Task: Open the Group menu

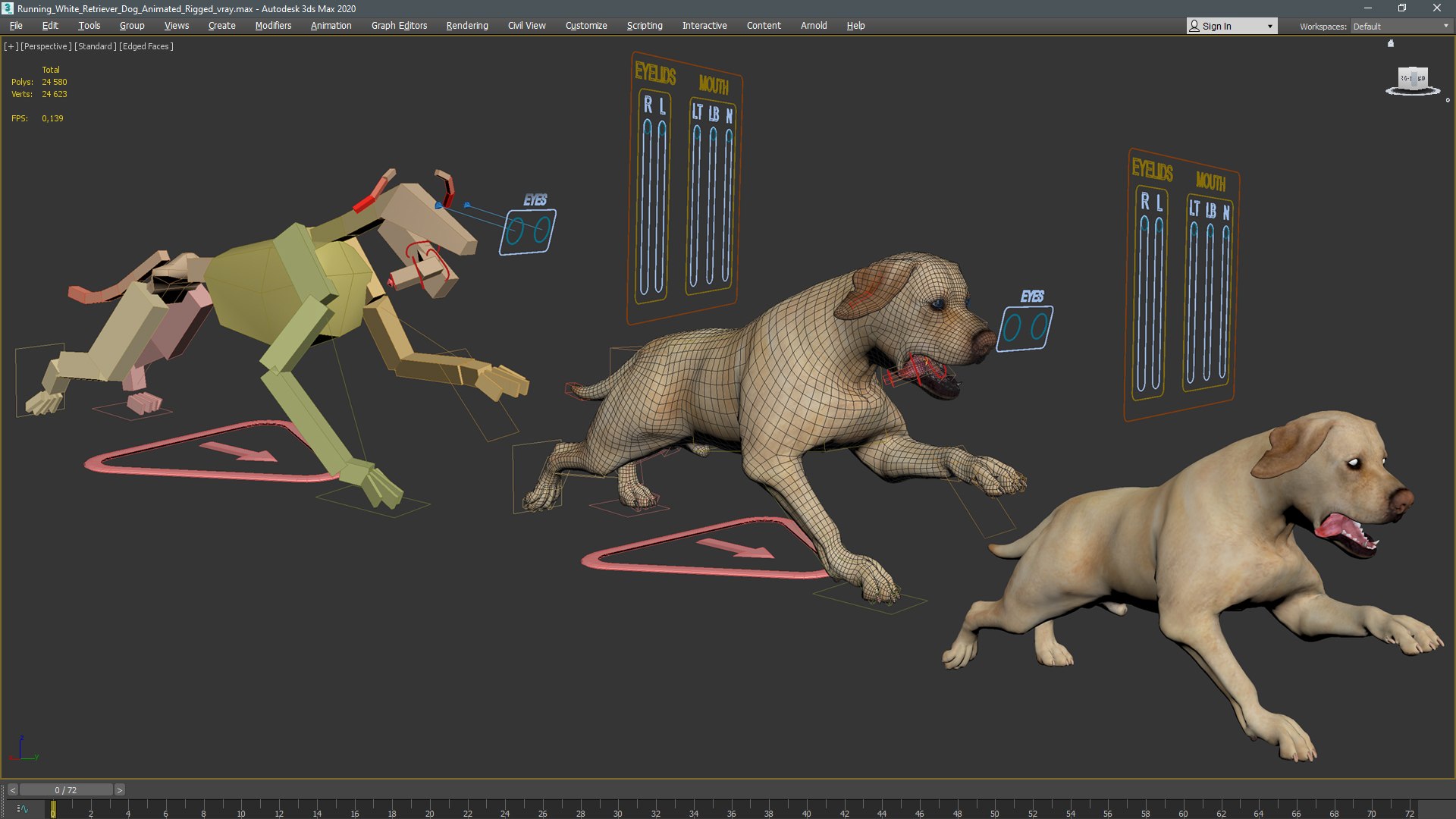Action: (132, 26)
